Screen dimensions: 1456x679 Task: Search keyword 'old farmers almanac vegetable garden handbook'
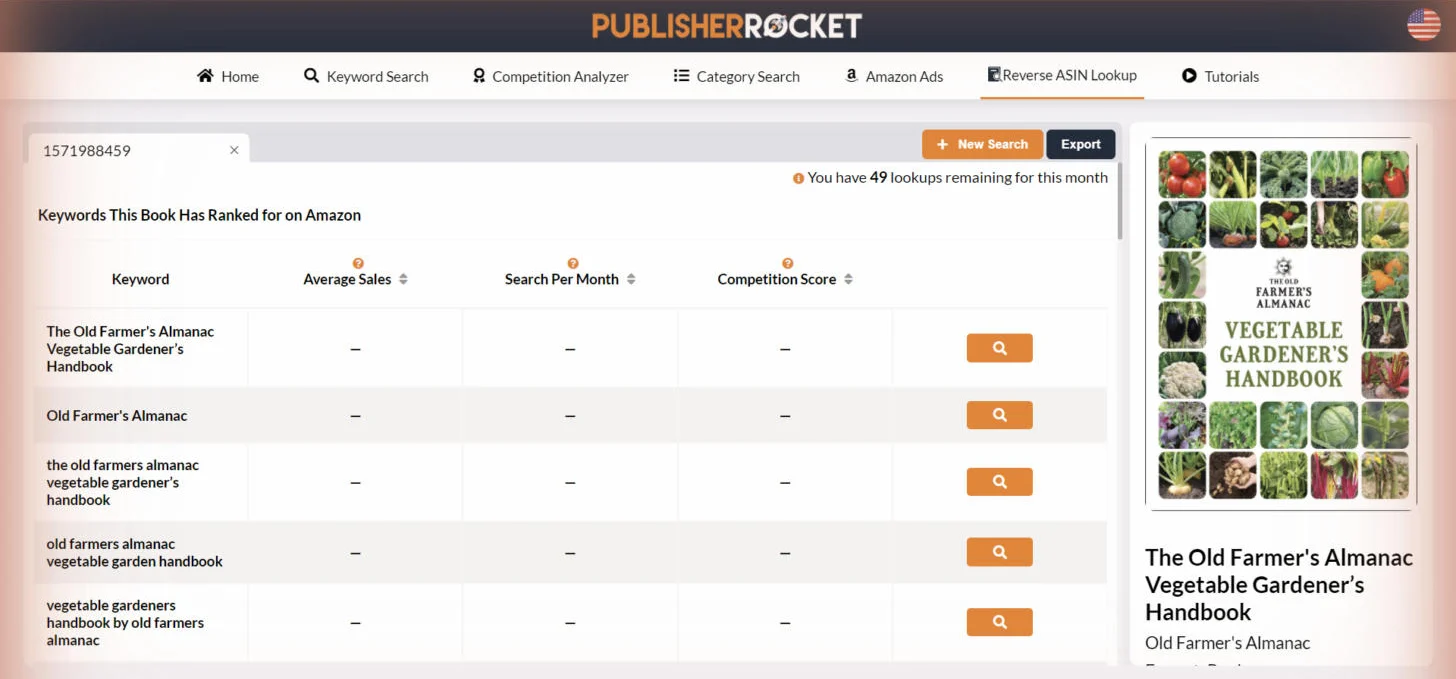tap(999, 552)
